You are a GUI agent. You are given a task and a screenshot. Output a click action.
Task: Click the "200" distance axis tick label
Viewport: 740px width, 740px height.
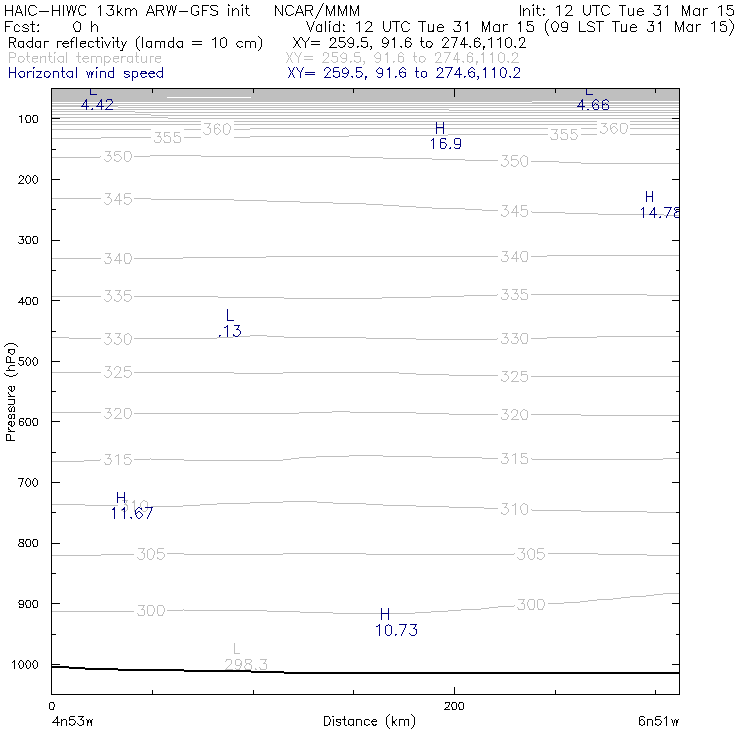point(454,706)
